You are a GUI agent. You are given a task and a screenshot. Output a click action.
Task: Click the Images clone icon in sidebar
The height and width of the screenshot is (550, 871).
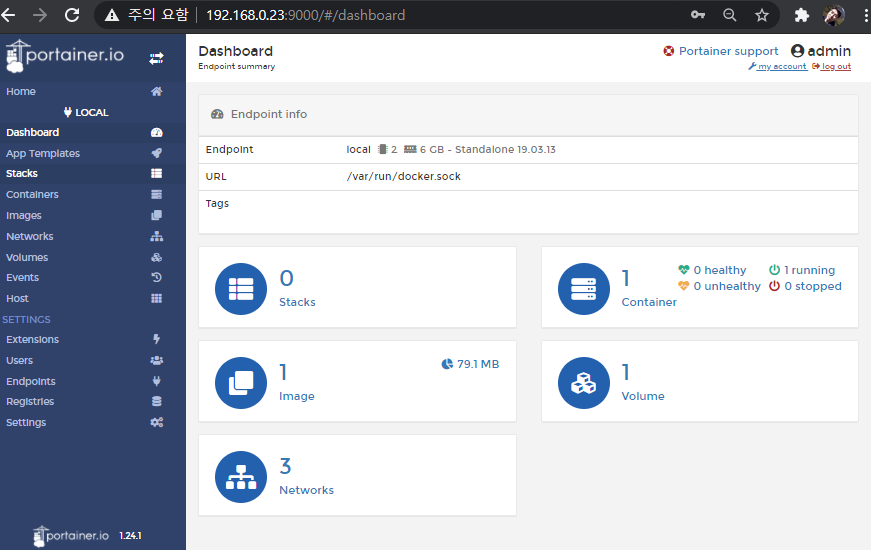157,215
